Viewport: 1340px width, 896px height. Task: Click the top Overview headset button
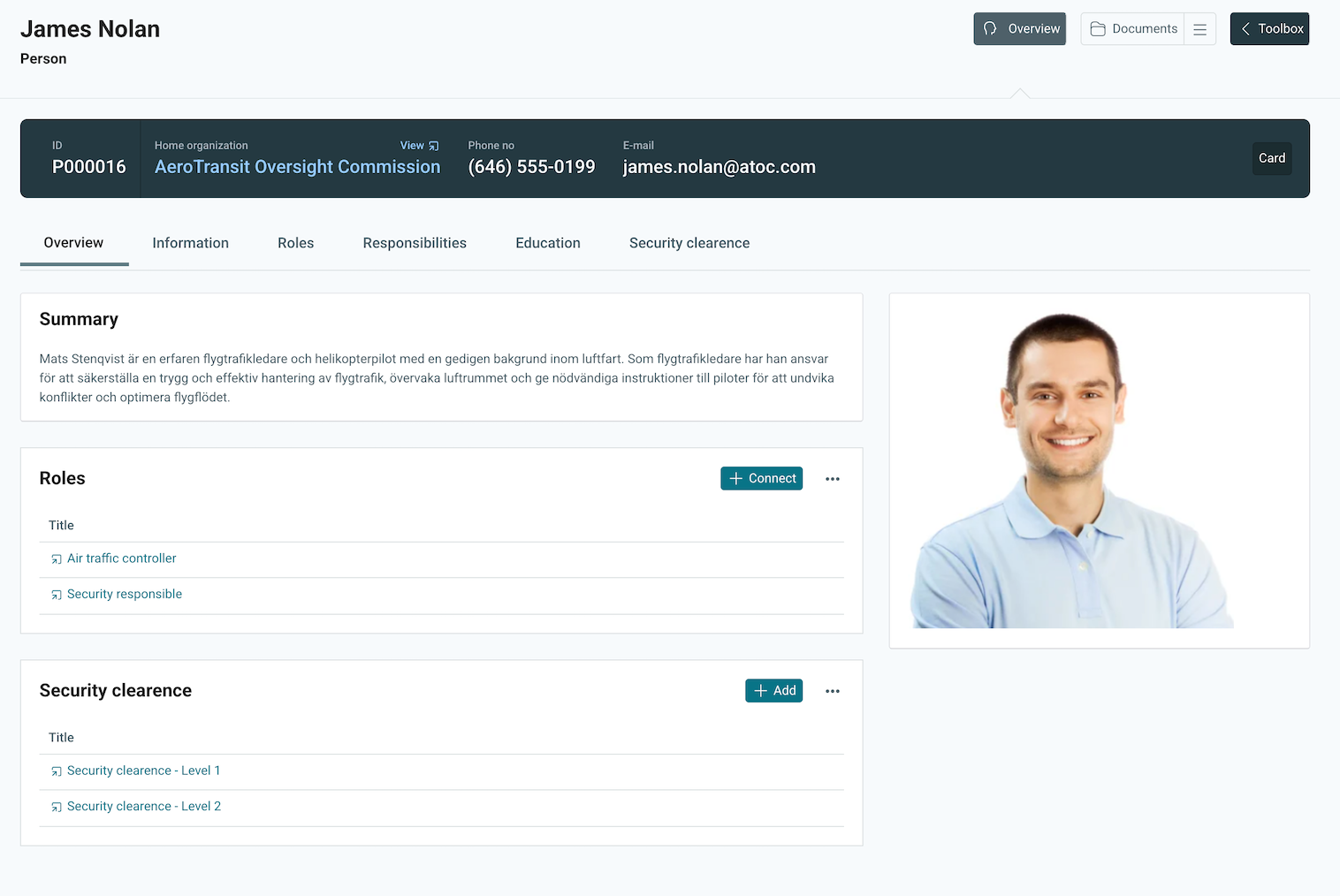(1019, 29)
